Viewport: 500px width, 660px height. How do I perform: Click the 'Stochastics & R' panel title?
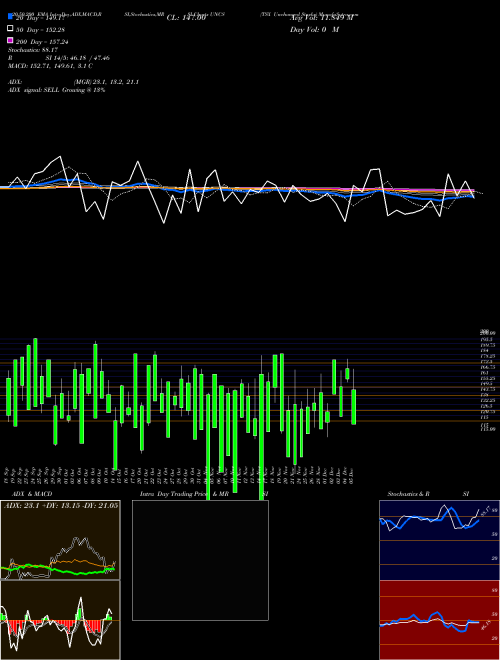(x=408, y=494)
